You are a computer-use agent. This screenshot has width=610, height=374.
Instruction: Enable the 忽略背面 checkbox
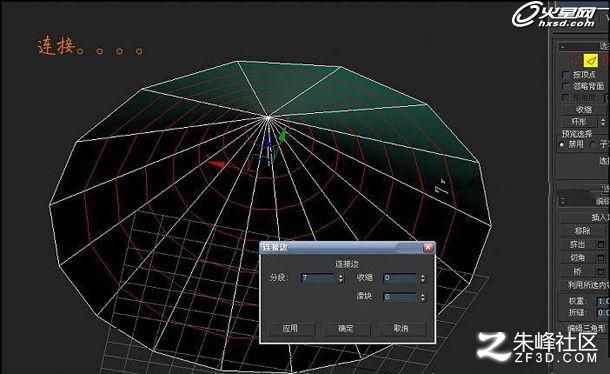click(566, 86)
